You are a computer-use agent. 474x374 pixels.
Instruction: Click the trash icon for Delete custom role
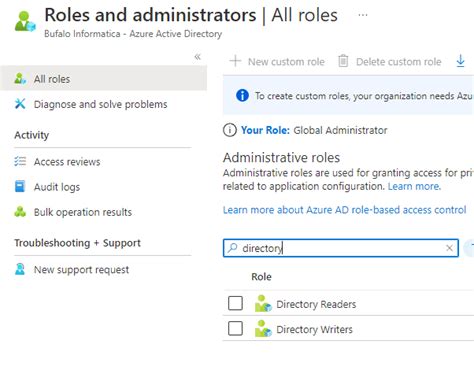coord(343,61)
